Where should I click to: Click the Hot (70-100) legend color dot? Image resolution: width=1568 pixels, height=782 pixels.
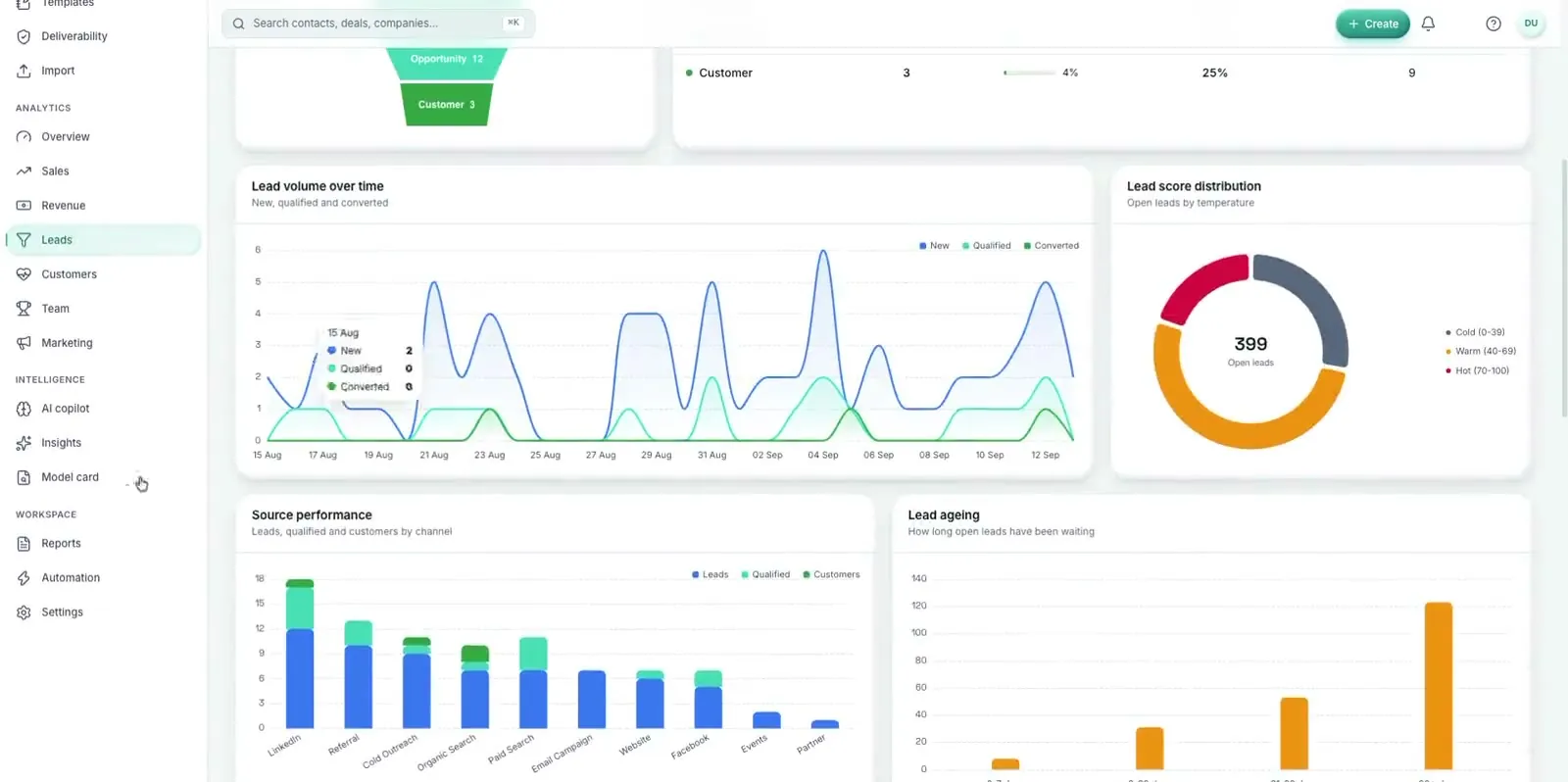[1448, 370]
